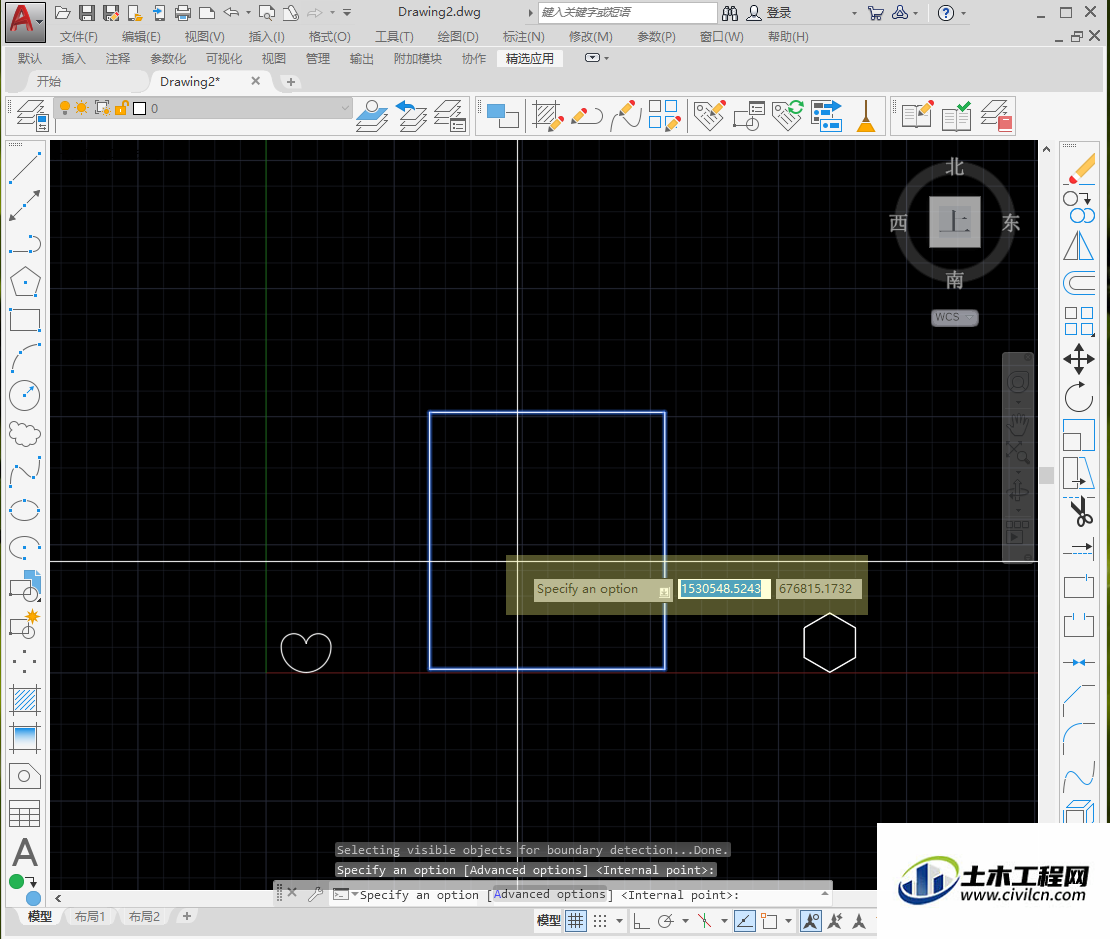Open the layer dropdown list
The width and height of the screenshot is (1110, 939).
[345, 108]
